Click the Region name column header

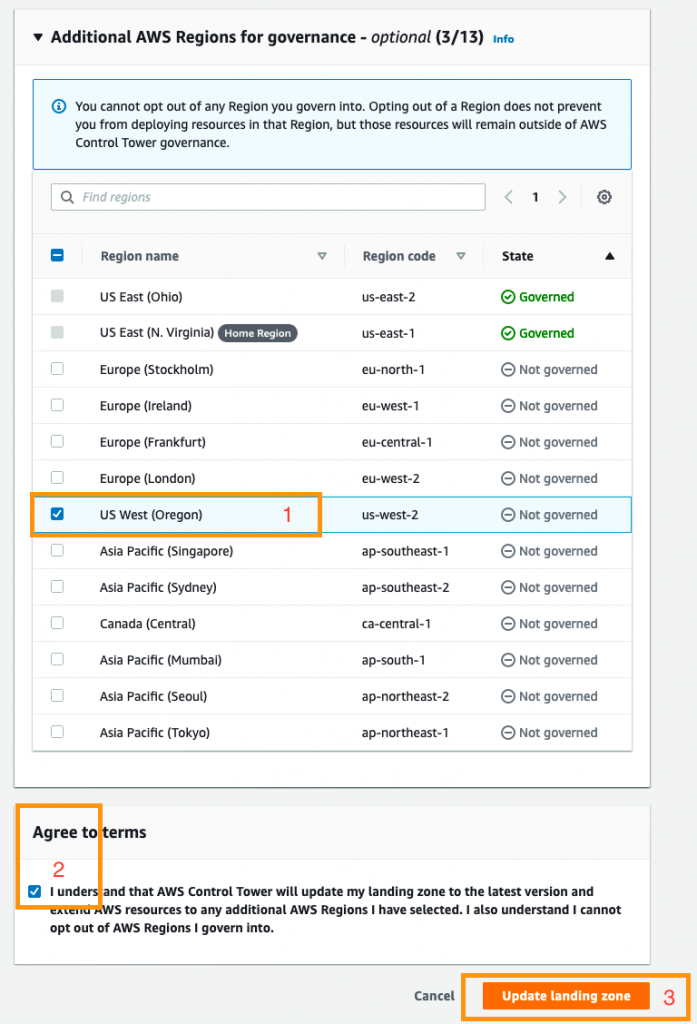coord(140,256)
